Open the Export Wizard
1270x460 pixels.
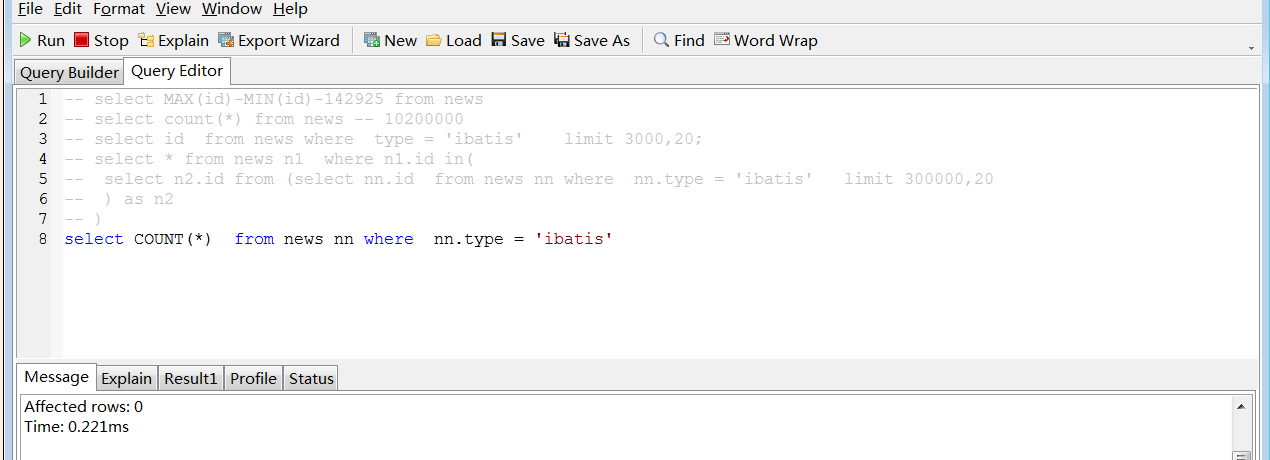[x=279, y=41]
